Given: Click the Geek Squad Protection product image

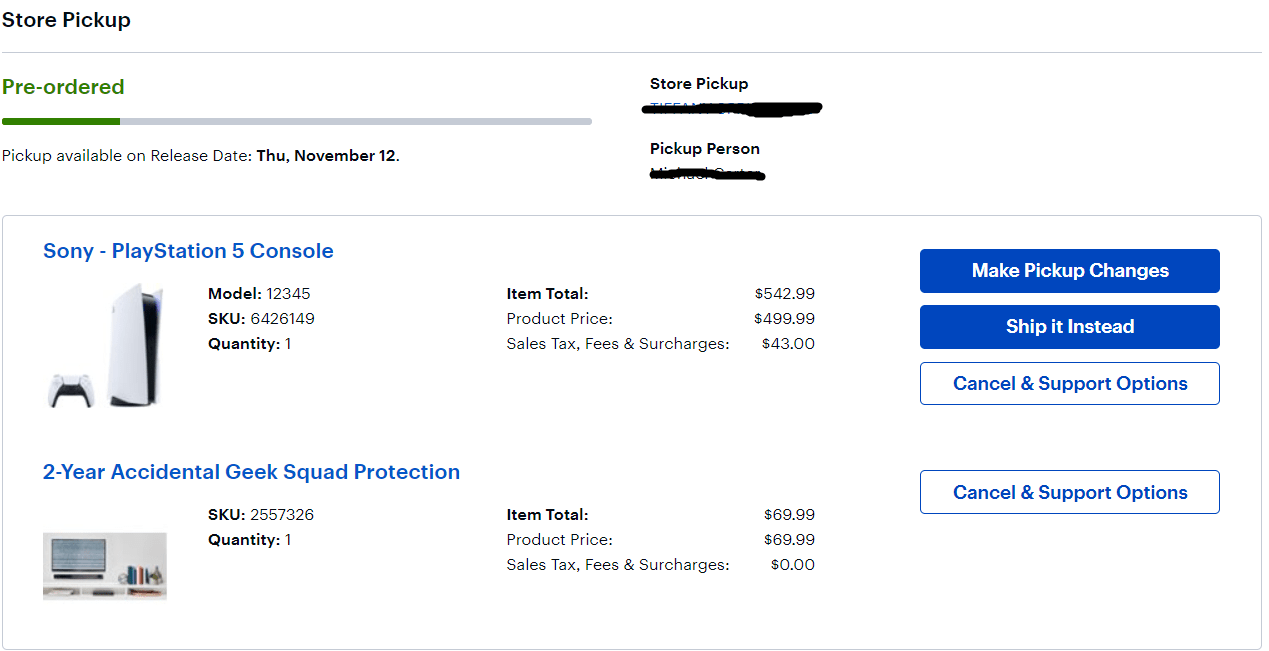Looking at the screenshot, I should coord(105,566).
